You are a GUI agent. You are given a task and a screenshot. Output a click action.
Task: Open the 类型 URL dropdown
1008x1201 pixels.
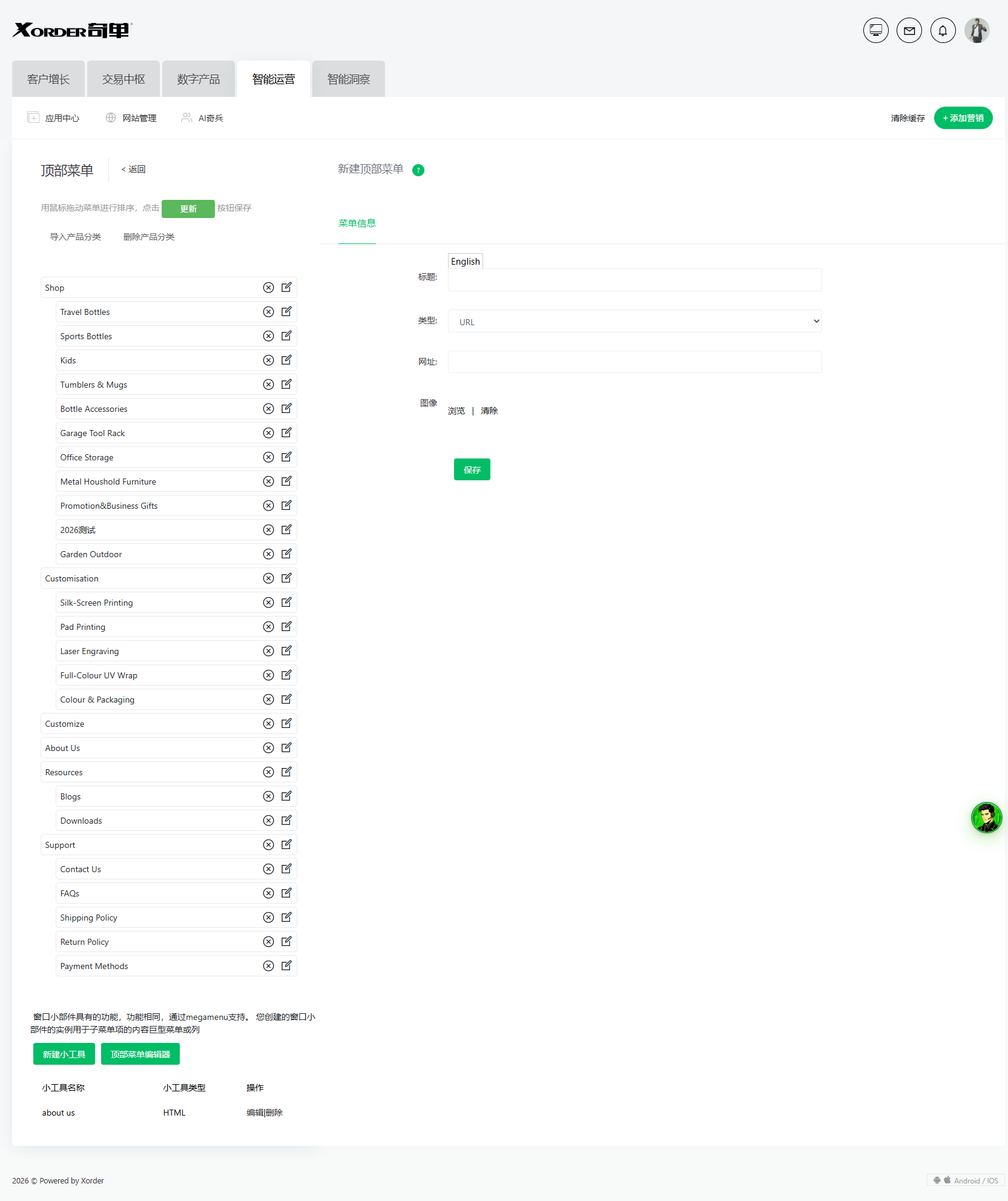pyautogui.click(x=634, y=321)
